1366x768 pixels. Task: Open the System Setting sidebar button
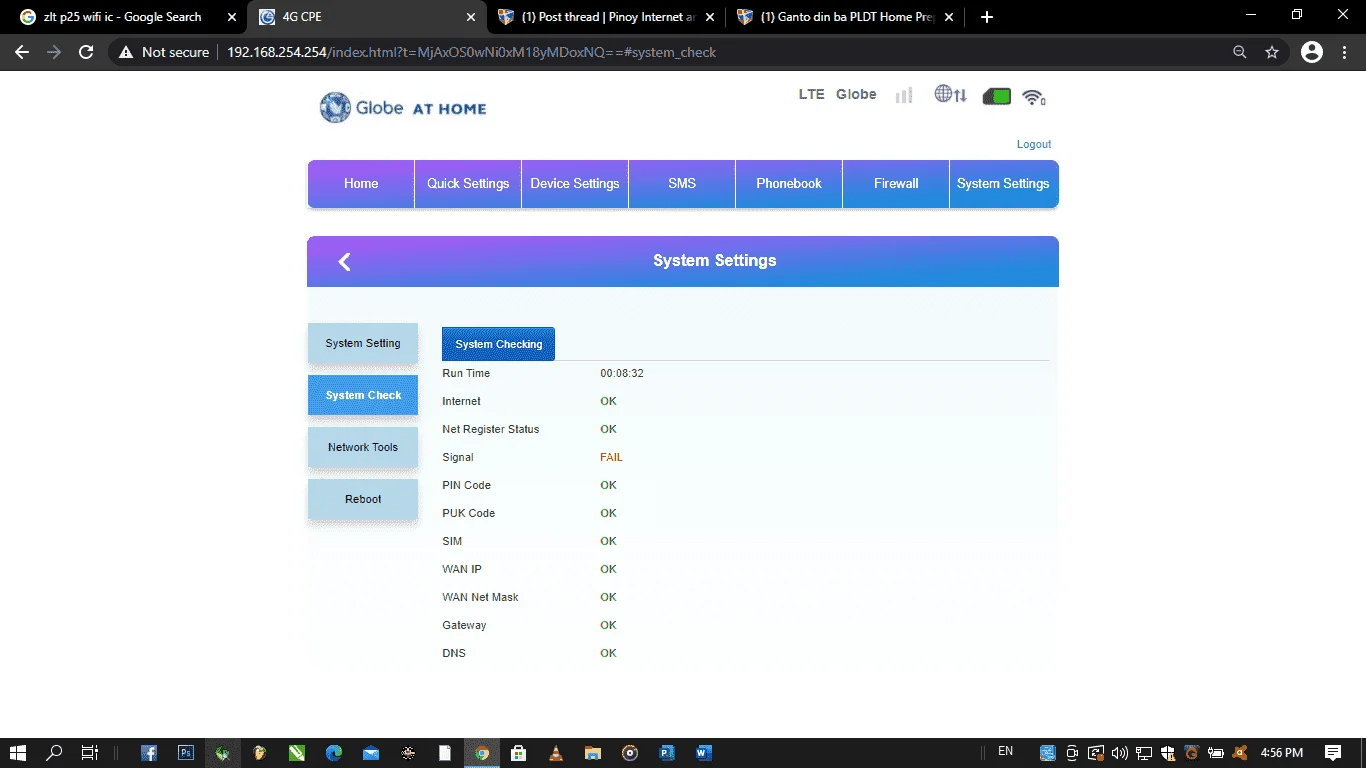363,343
